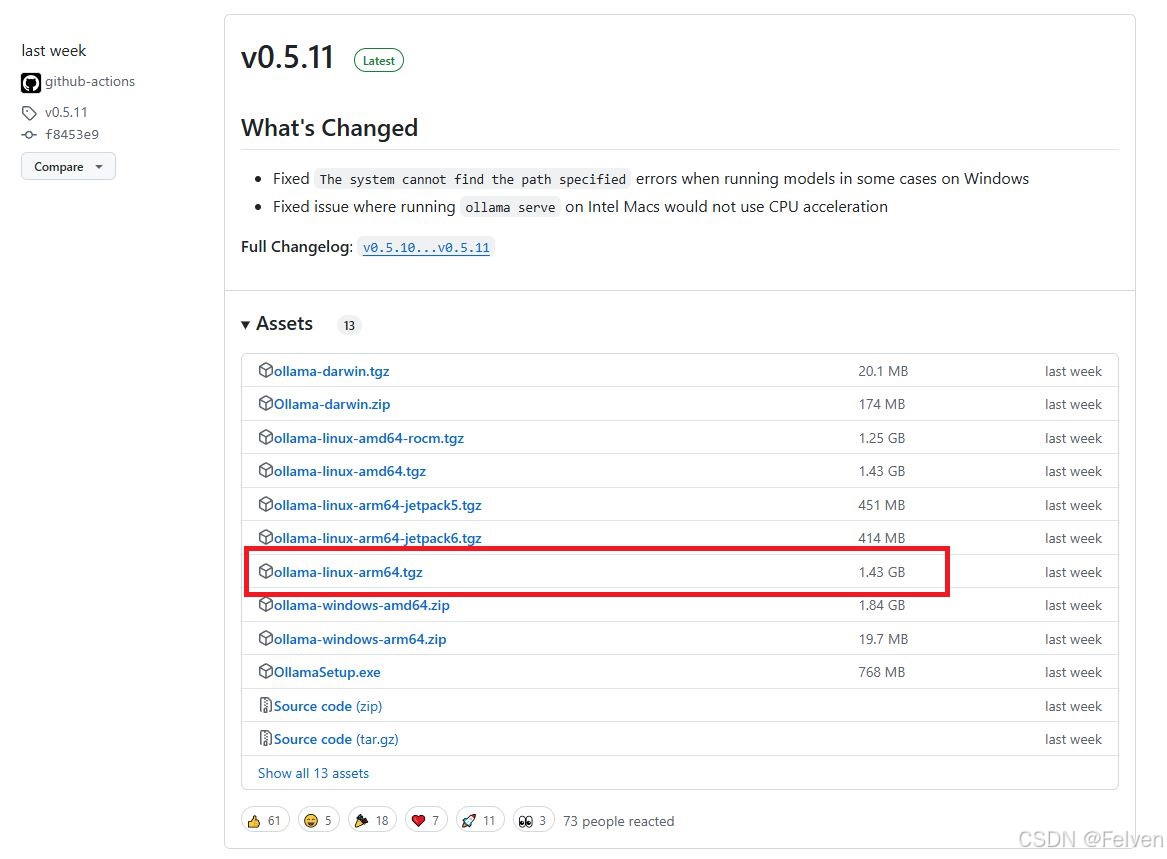Click the tag icon beside v0.5.11
Image resolution: width=1167 pixels, height=859 pixels.
29,113
